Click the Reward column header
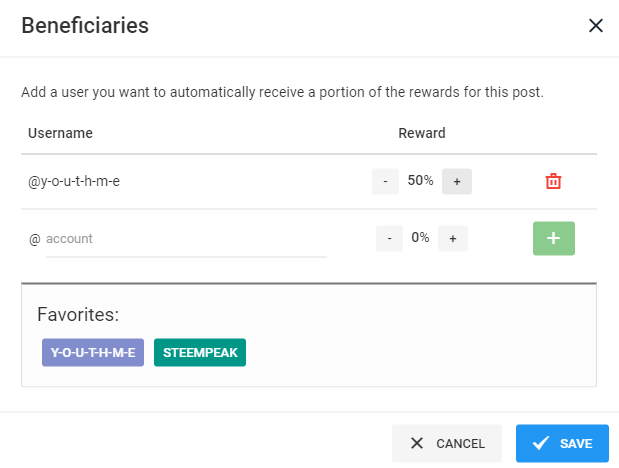The image size is (619, 468). pos(422,133)
